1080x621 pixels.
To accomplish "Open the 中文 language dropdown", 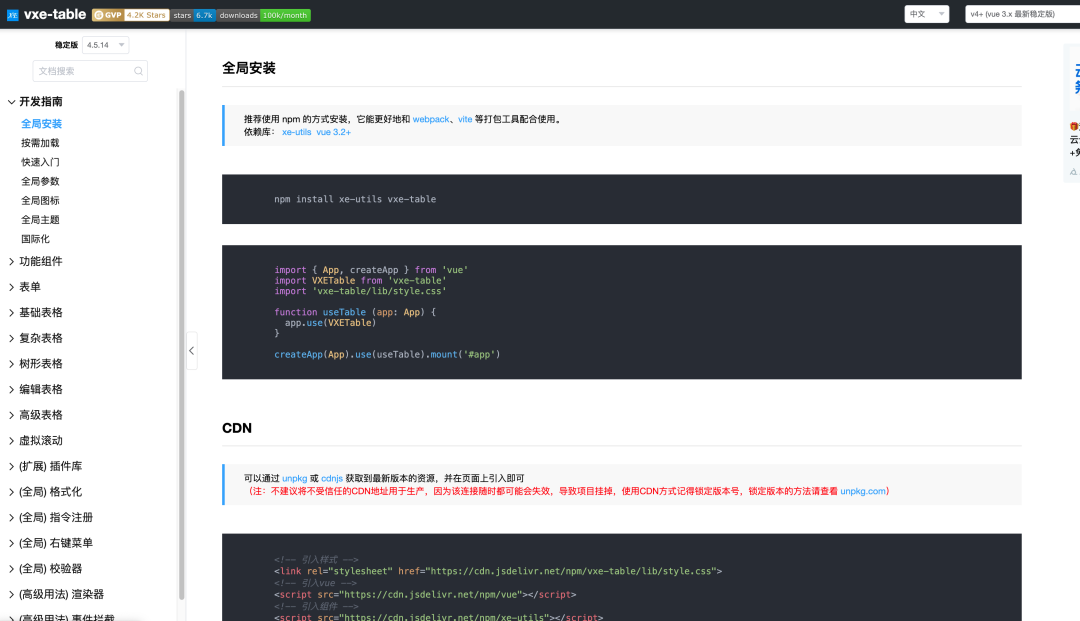I will point(926,14).
